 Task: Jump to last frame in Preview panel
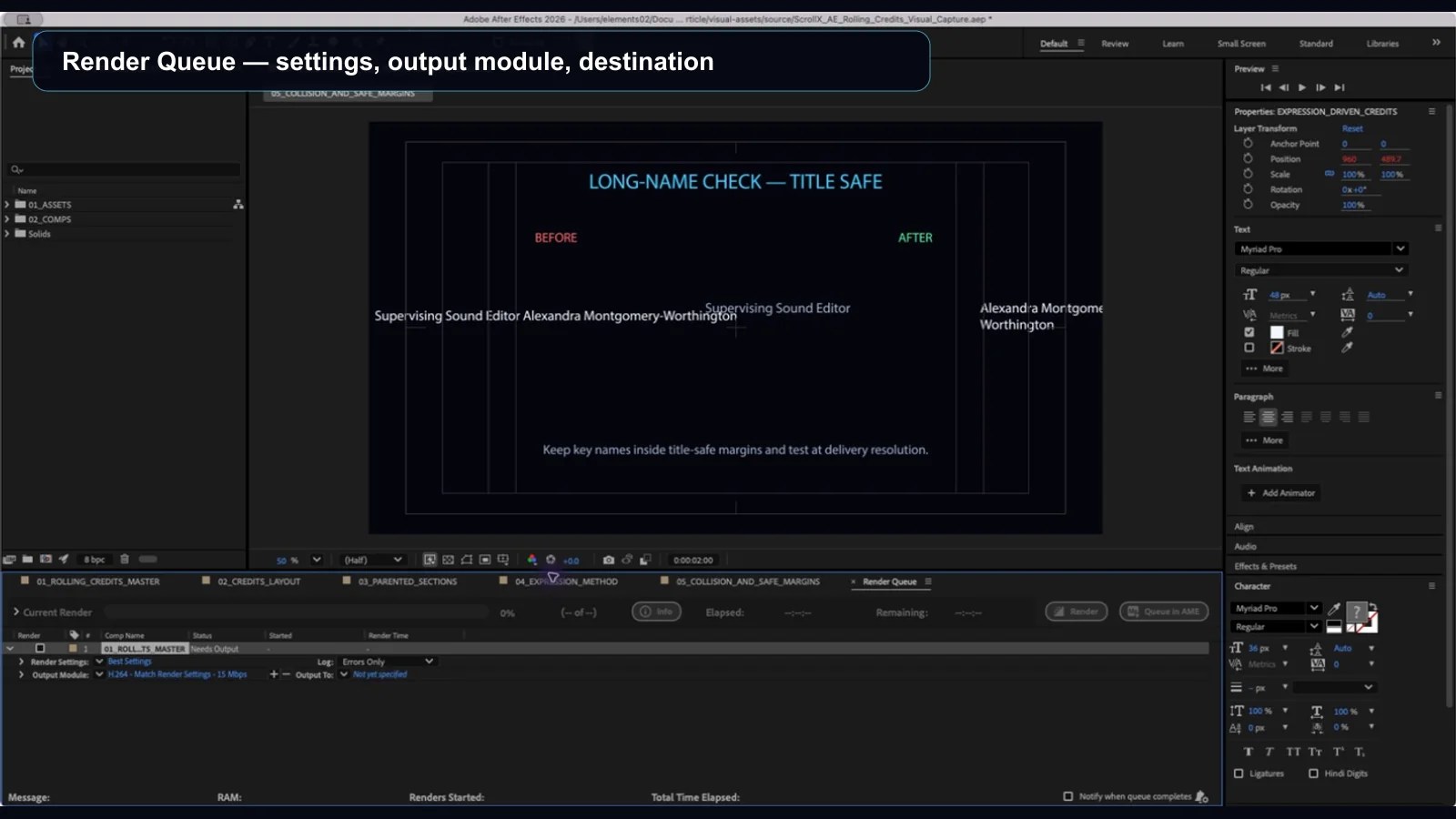[1340, 87]
